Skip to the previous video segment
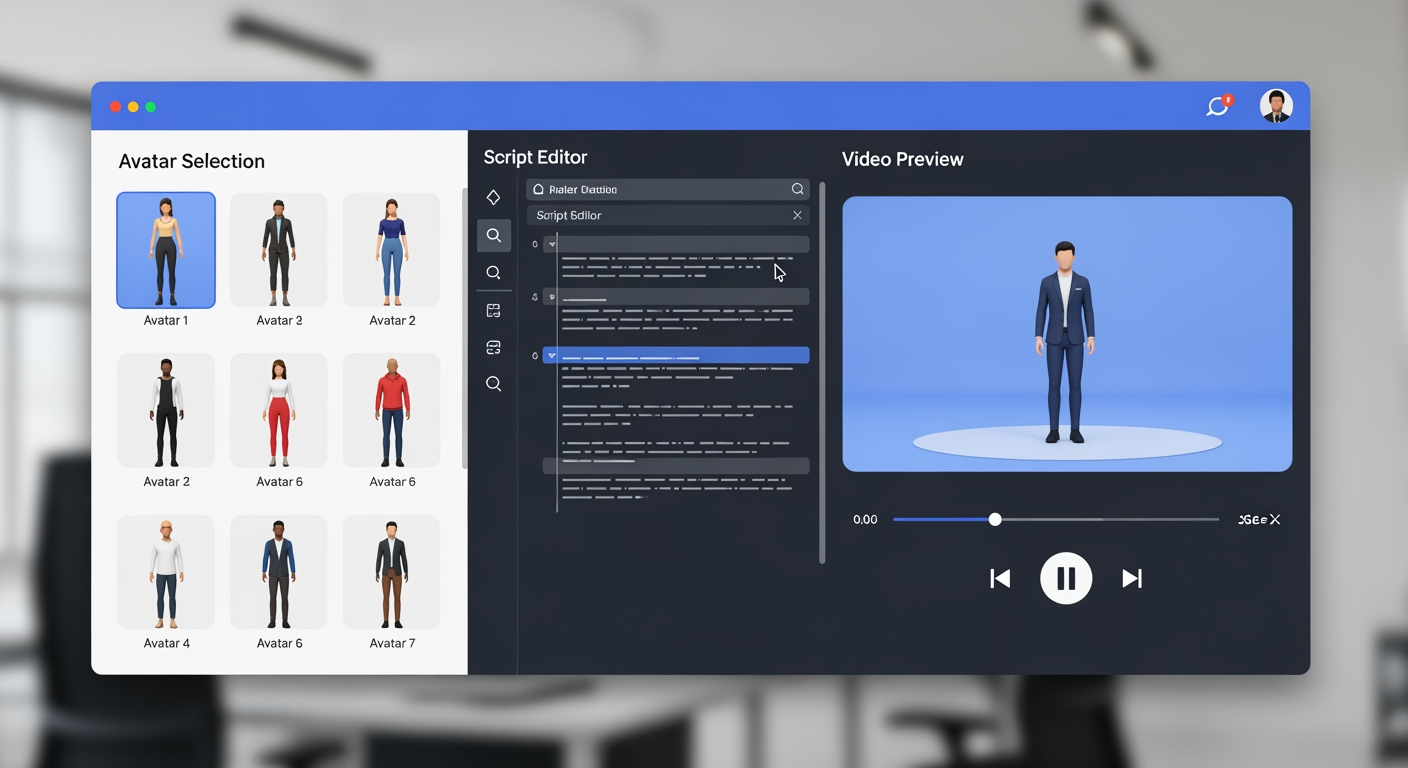Image resolution: width=1408 pixels, height=768 pixels. 1000,578
